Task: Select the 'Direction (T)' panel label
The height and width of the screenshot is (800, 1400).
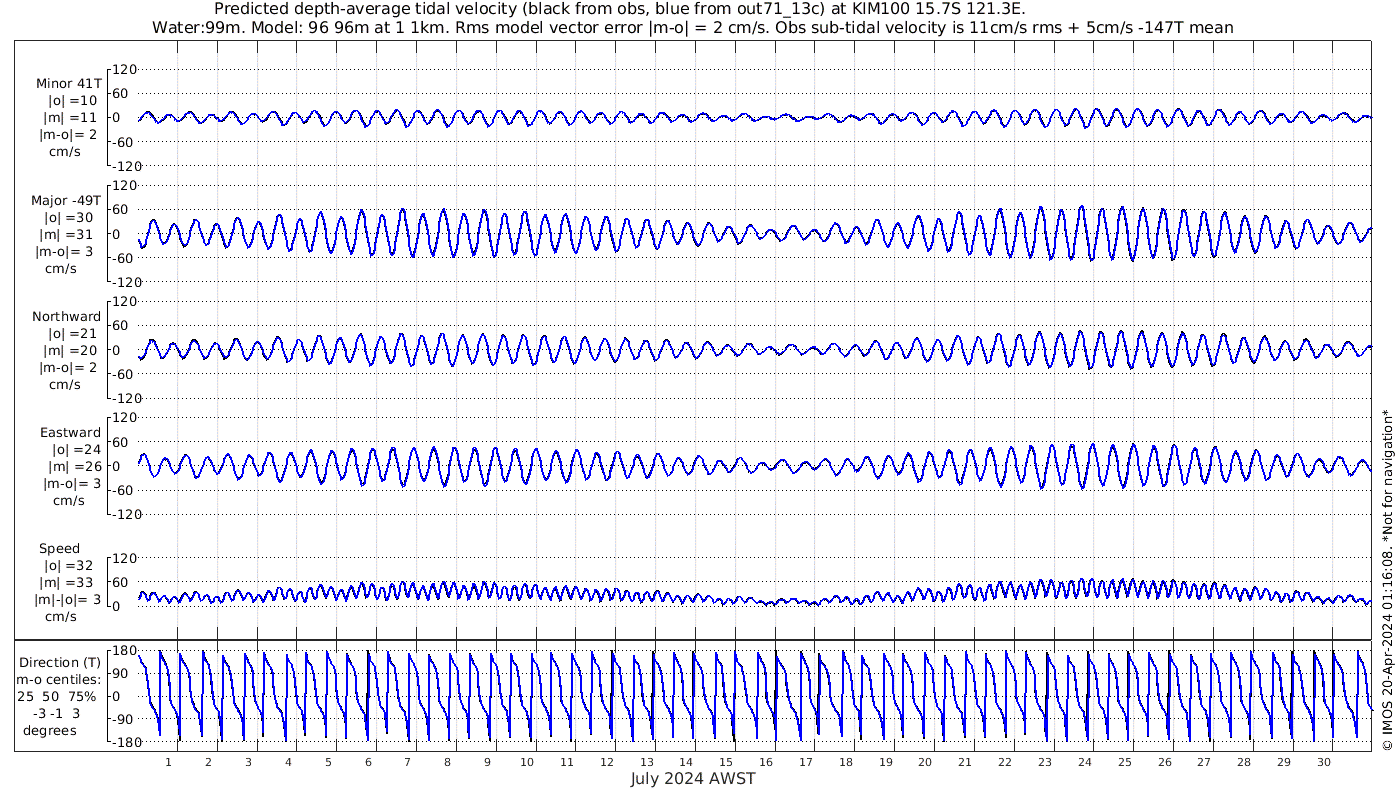Action: 60,662
